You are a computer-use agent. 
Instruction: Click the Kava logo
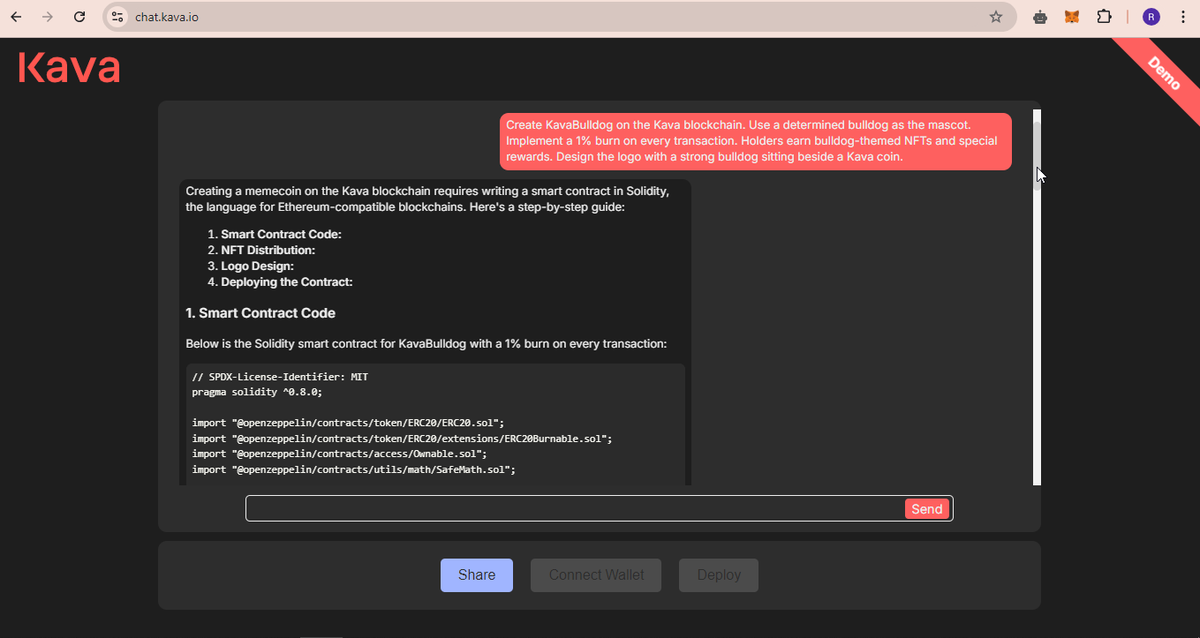click(67, 67)
